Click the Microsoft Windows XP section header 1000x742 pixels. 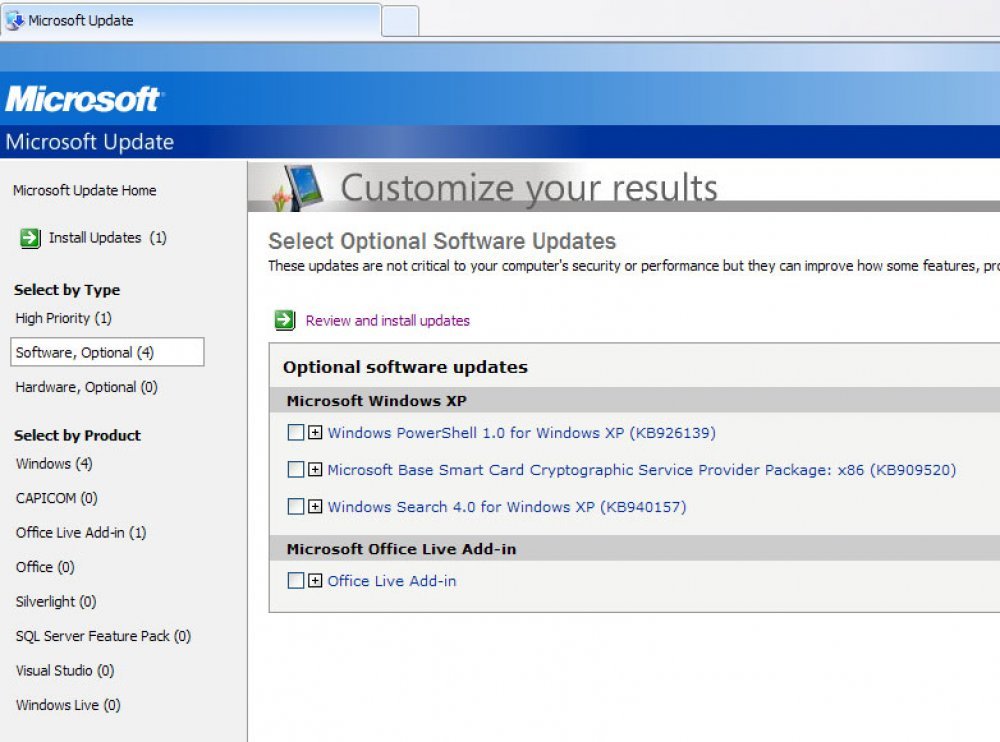pyautogui.click(x=376, y=401)
